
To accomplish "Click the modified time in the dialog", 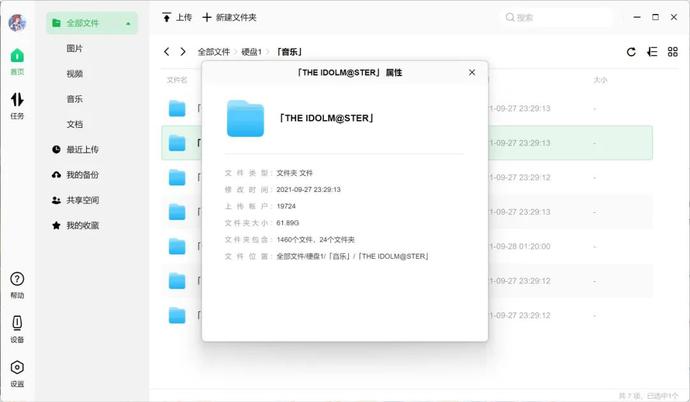I will (308, 190).
